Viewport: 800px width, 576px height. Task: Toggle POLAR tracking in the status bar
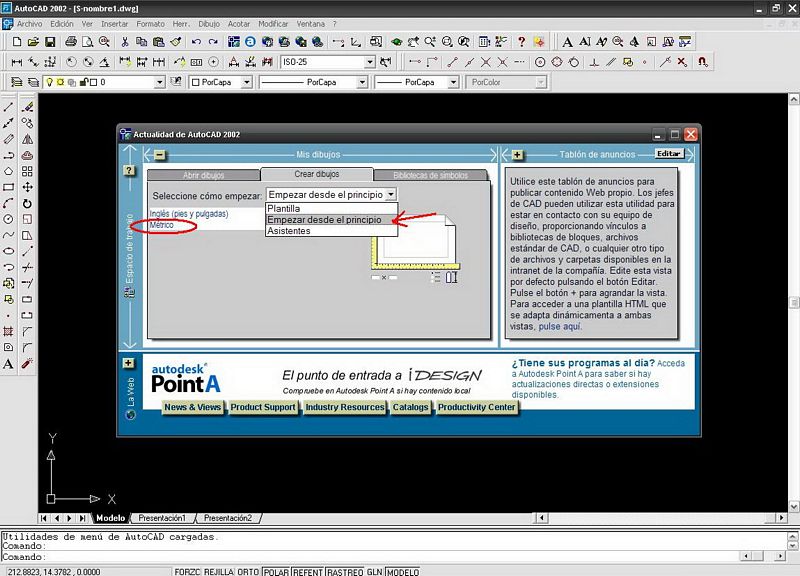(x=276, y=572)
